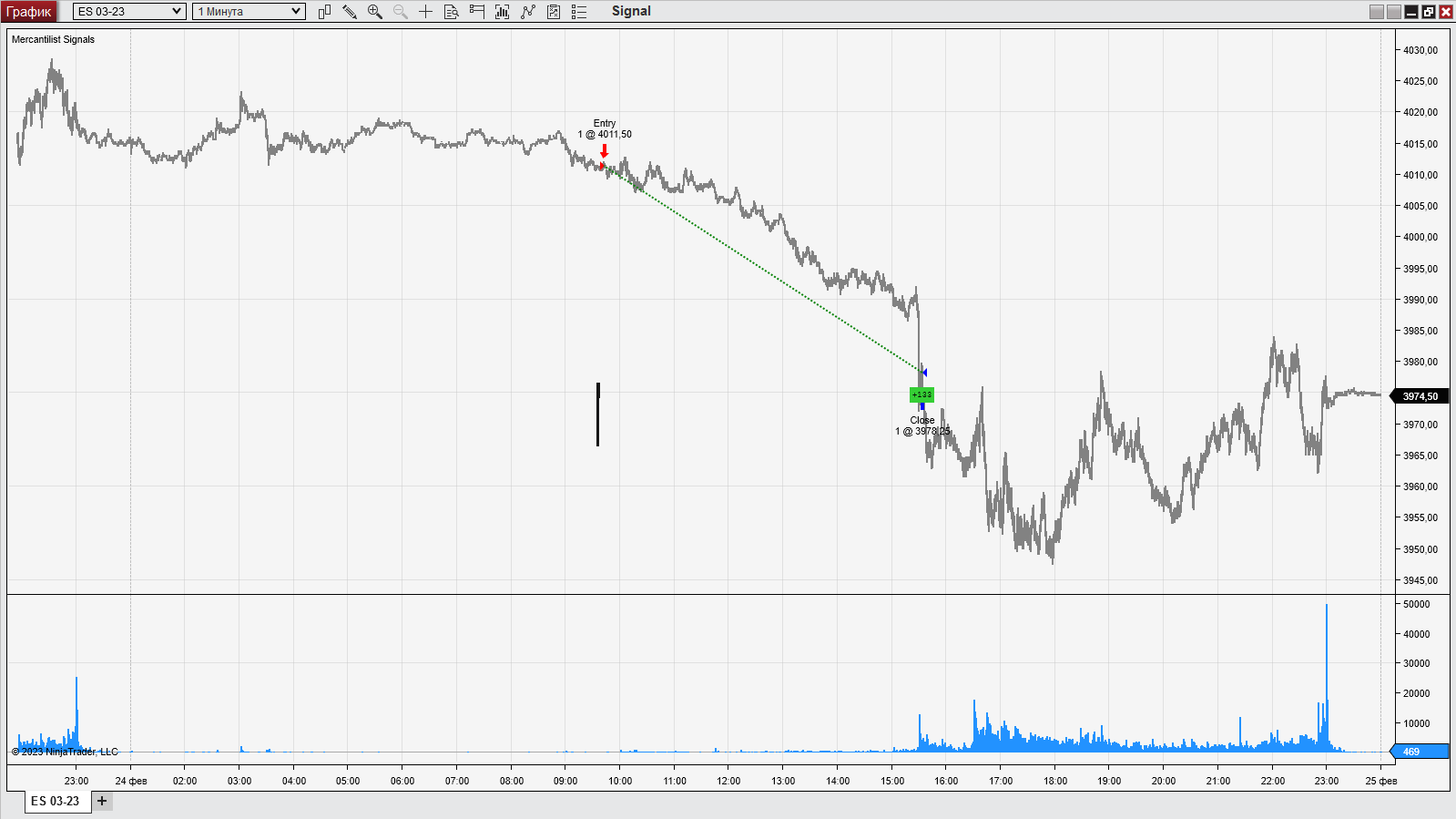Open the ES 03-23 instrument dropdown

(129, 12)
